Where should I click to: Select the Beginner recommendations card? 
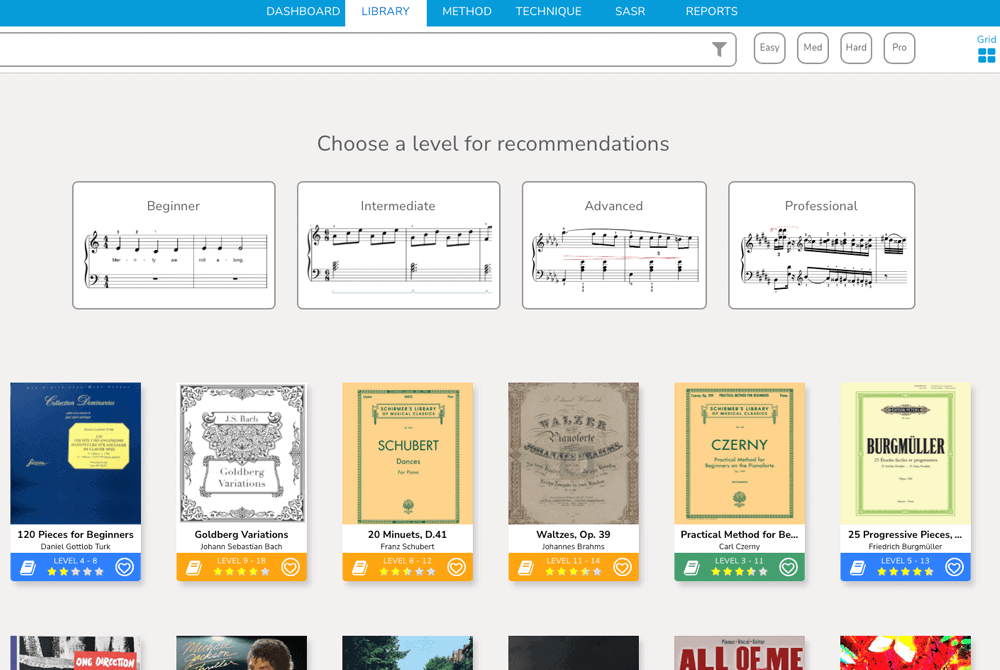click(x=173, y=244)
